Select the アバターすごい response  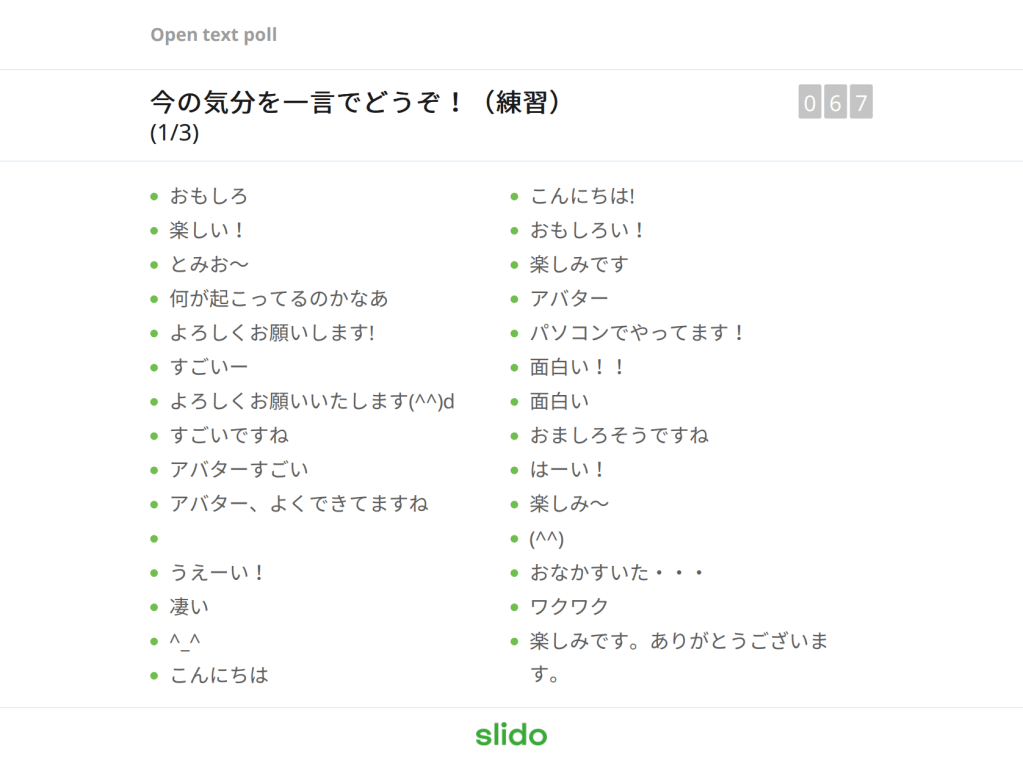239,470
